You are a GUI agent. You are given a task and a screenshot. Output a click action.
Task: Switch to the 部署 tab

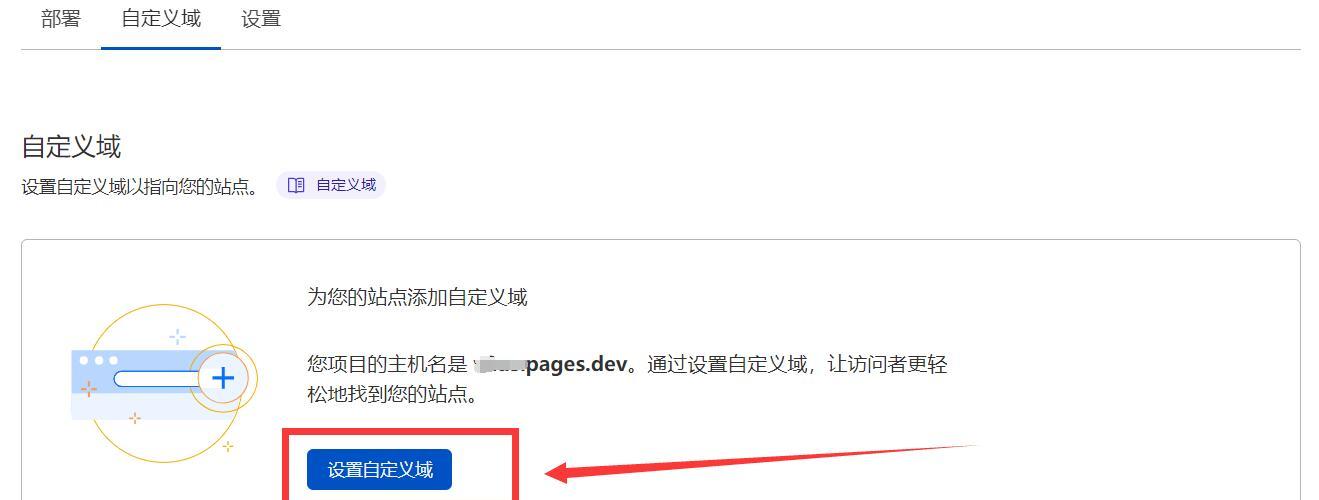tap(61, 19)
